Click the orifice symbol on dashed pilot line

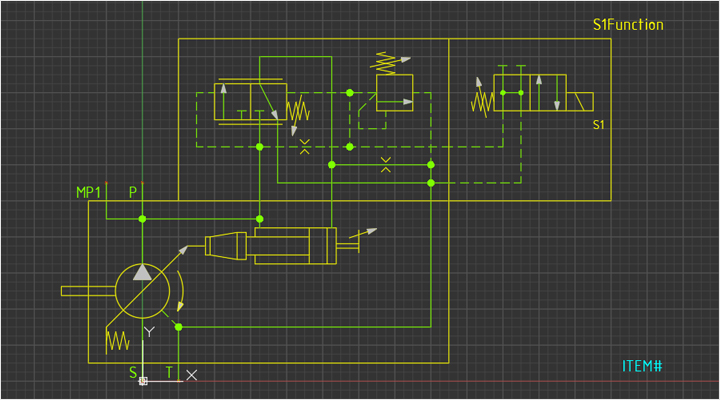pyautogui.click(x=304, y=146)
